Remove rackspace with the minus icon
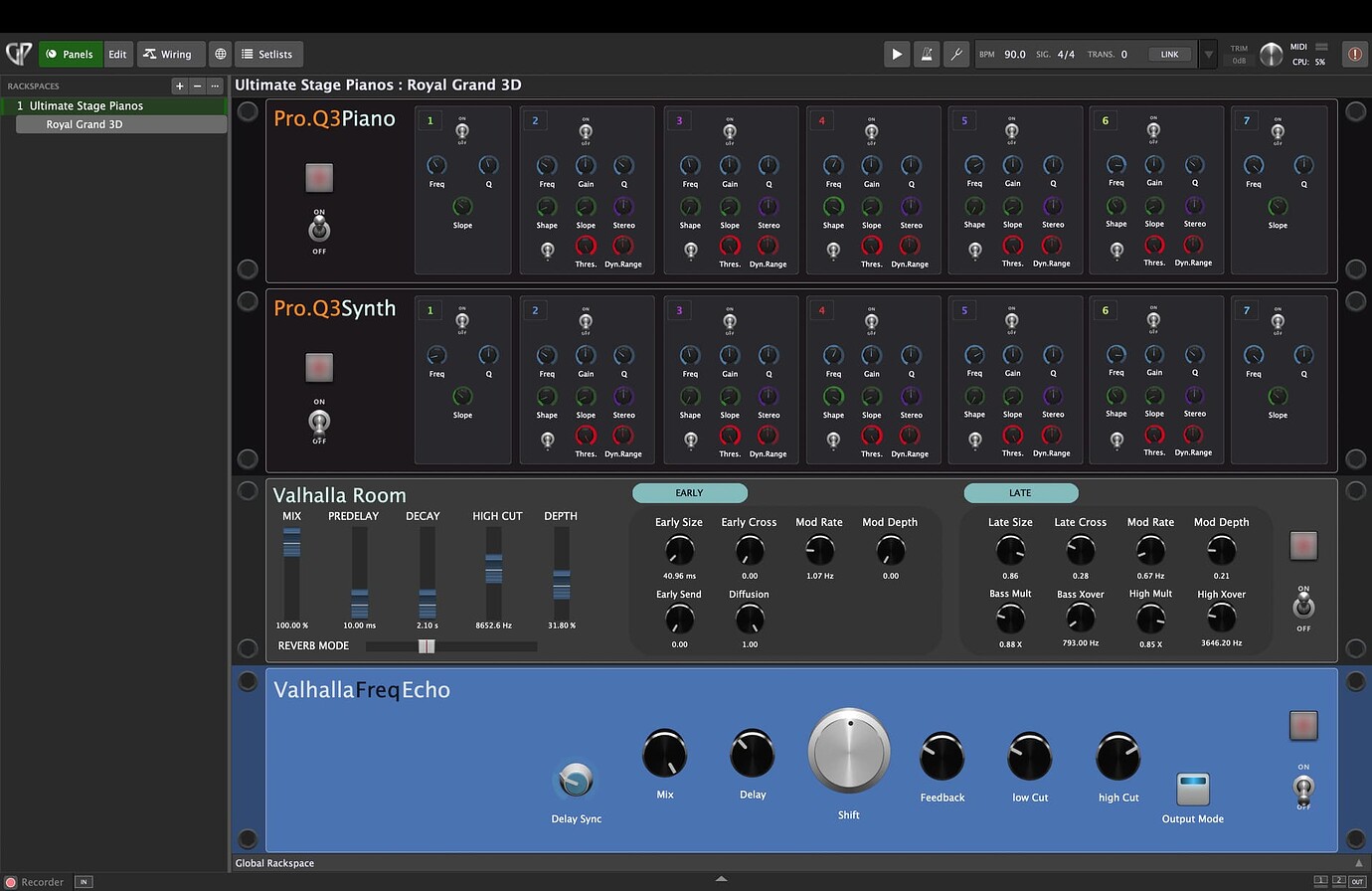 197,86
